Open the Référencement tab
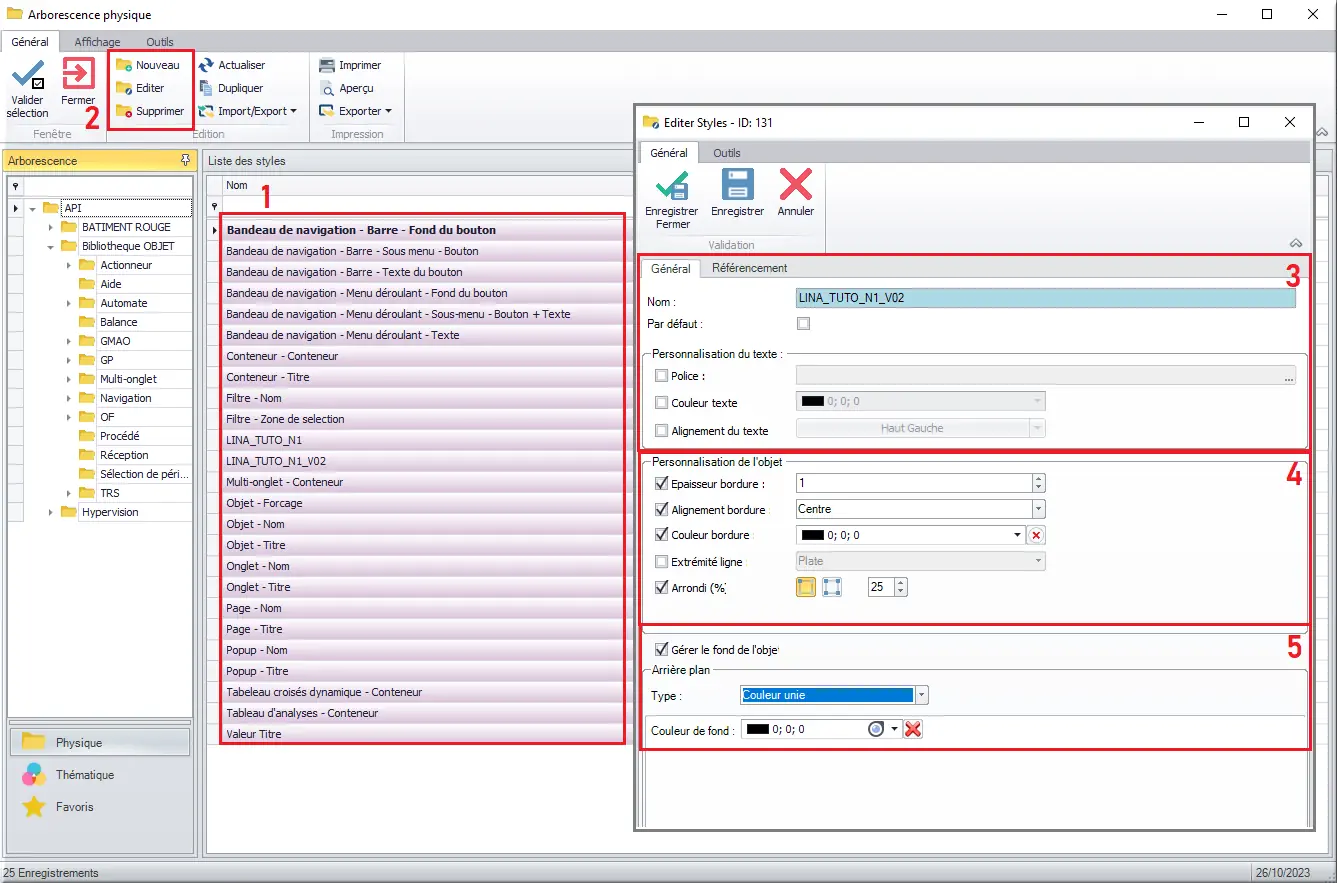Viewport: 1337px width, 883px height. 749,268
